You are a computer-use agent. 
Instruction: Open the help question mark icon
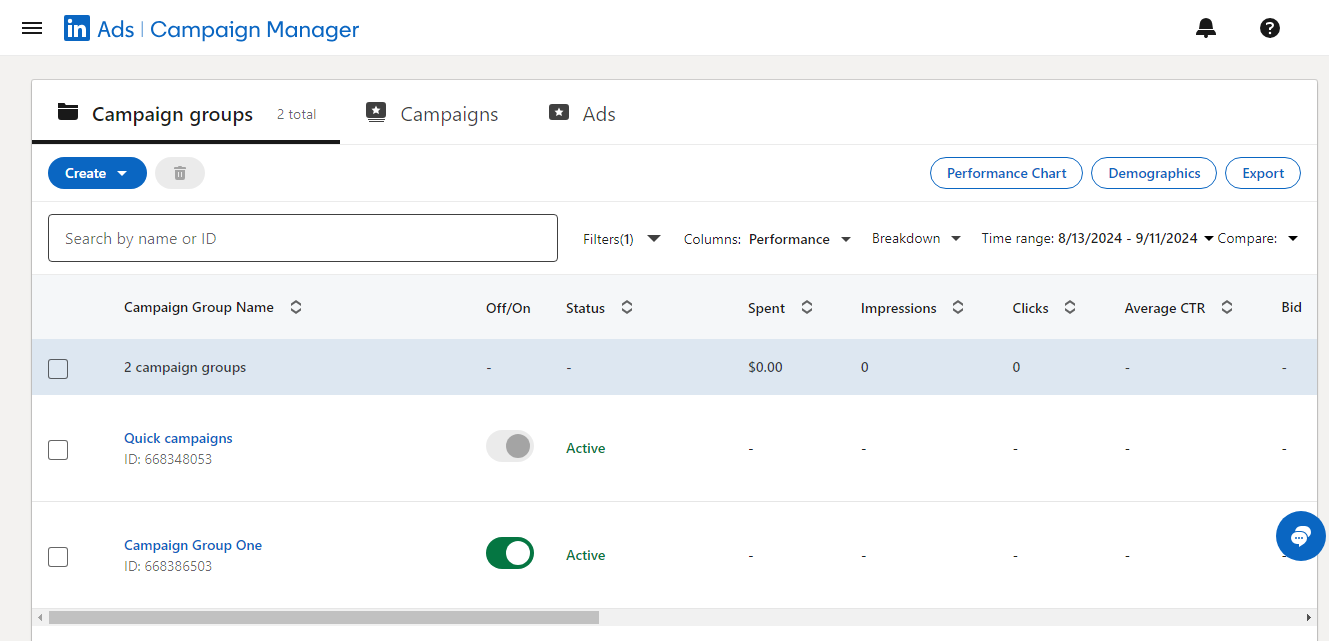1269,28
